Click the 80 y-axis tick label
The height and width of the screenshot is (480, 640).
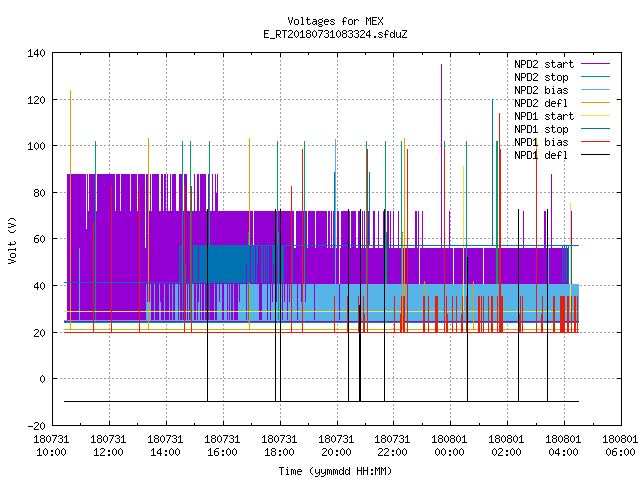click(x=40, y=193)
